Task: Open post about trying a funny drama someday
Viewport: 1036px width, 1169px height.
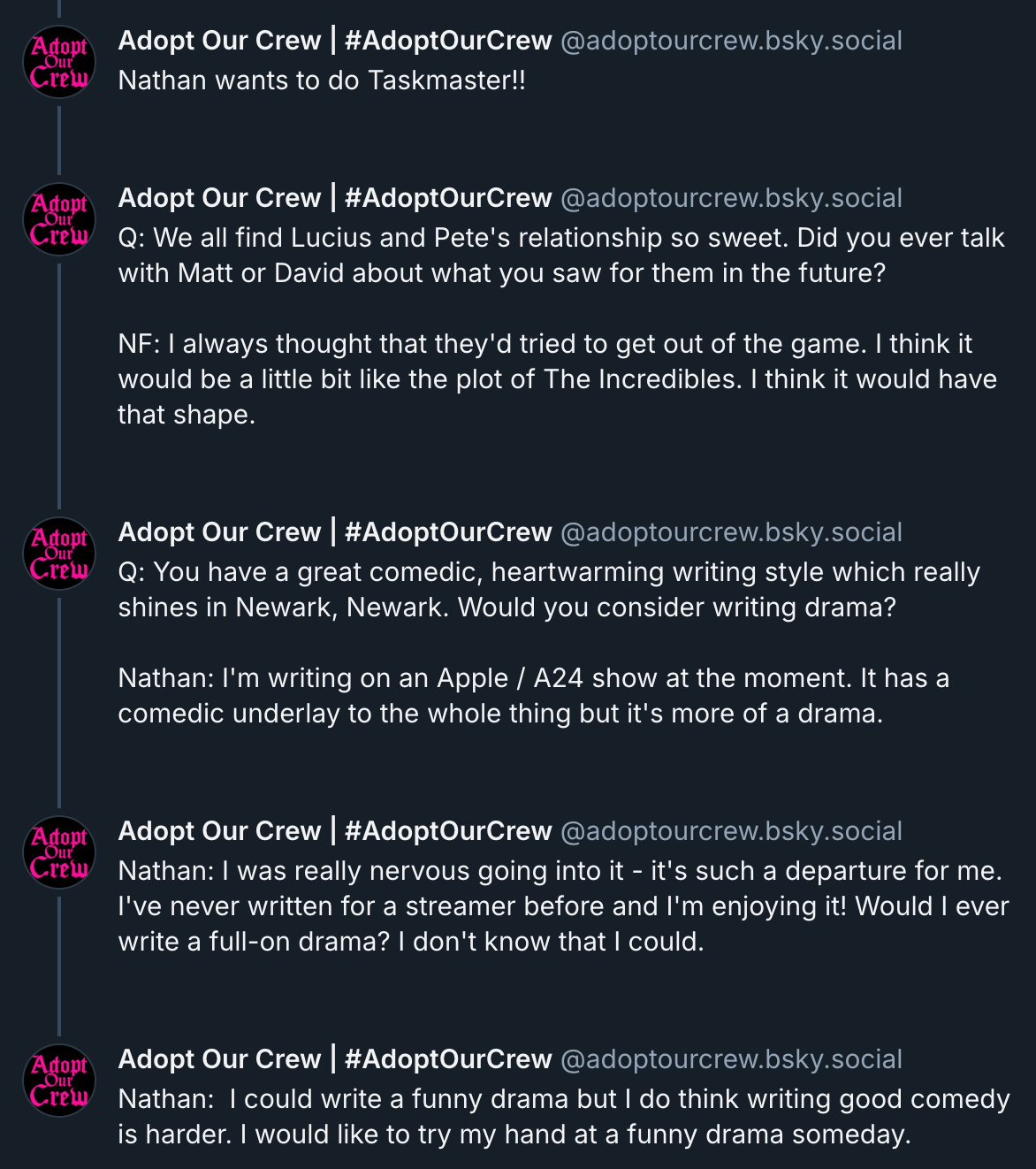Action: coord(562,1117)
